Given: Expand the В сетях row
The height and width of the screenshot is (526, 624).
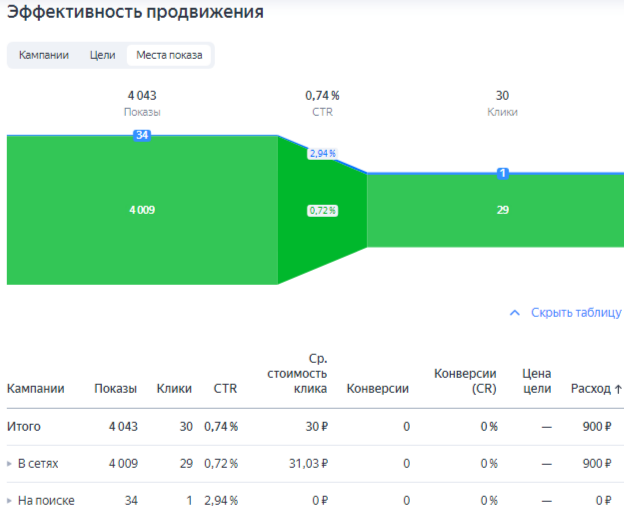Looking at the screenshot, I should pyautogui.click(x=9, y=464).
